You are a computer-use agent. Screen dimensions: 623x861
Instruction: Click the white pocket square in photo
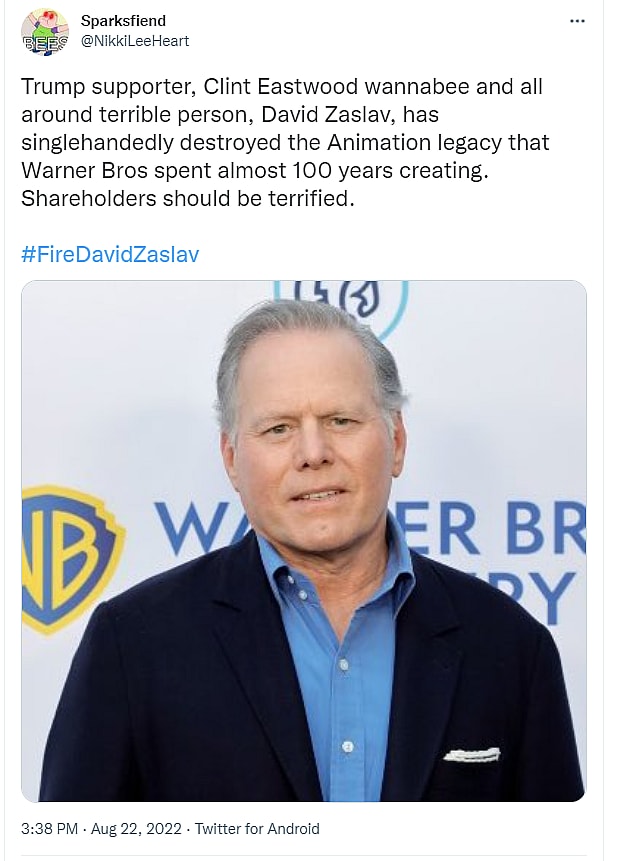click(471, 754)
